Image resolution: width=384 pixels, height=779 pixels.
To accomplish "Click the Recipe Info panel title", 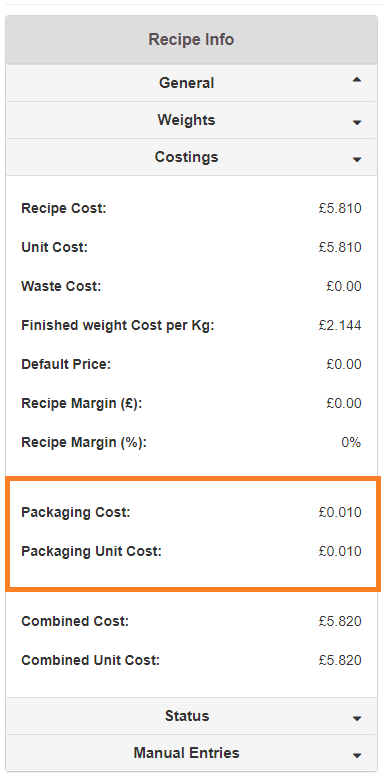I will click(191, 39).
